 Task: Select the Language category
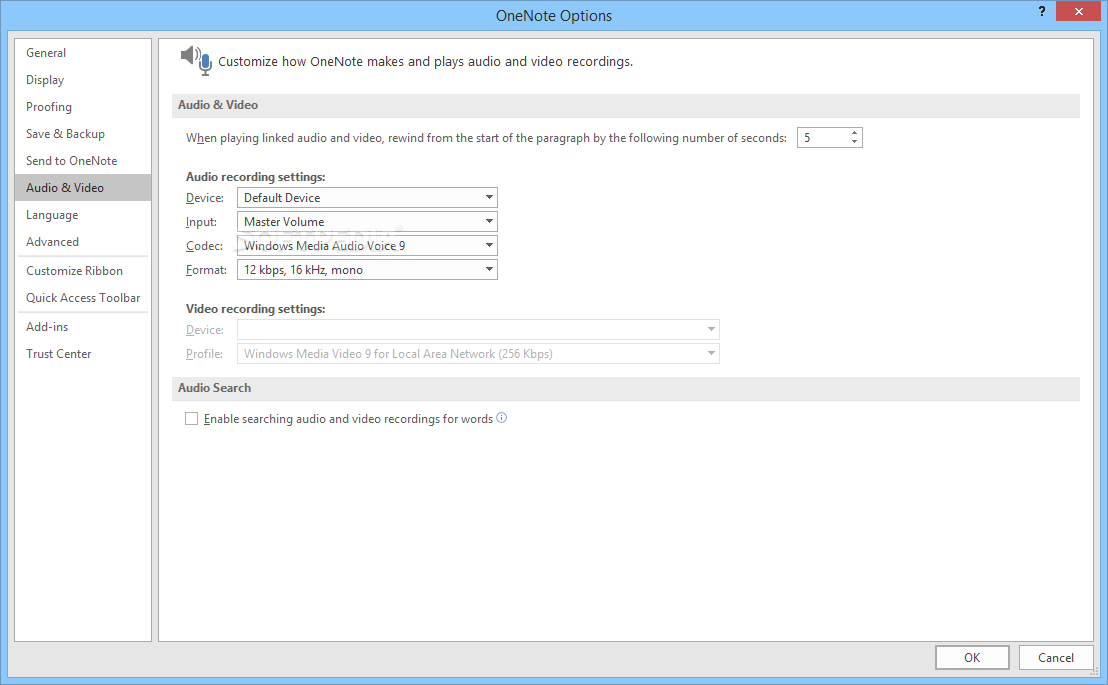click(83, 215)
